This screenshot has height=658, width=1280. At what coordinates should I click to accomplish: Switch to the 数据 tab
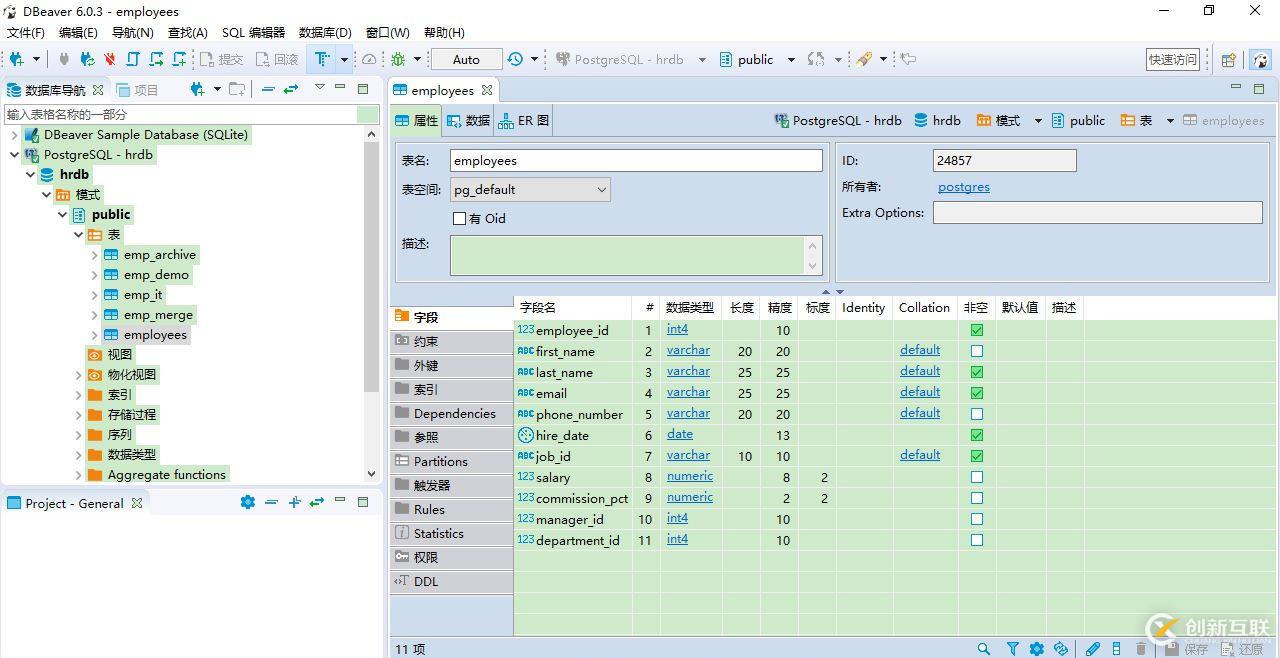tap(468, 120)
